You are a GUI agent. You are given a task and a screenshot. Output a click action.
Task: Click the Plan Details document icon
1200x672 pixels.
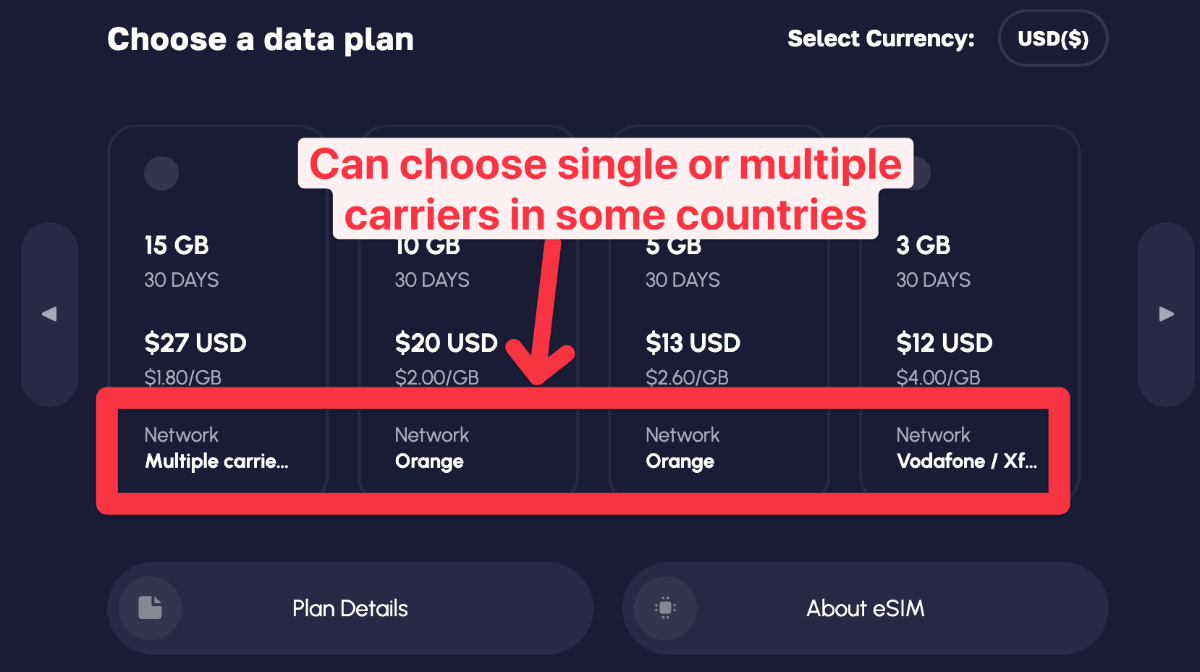[x=150, y=607]
